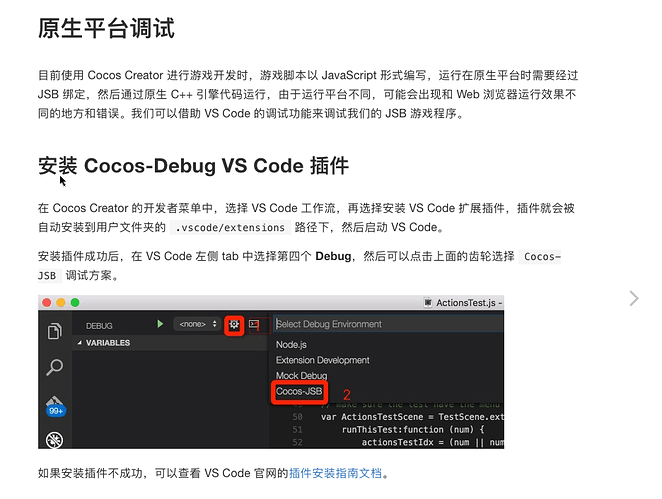Image resolution: width=662 pixels, height=499 pixels.
Task: Click the Select Debug Environment input field
Action: click(x=388, y=324)
